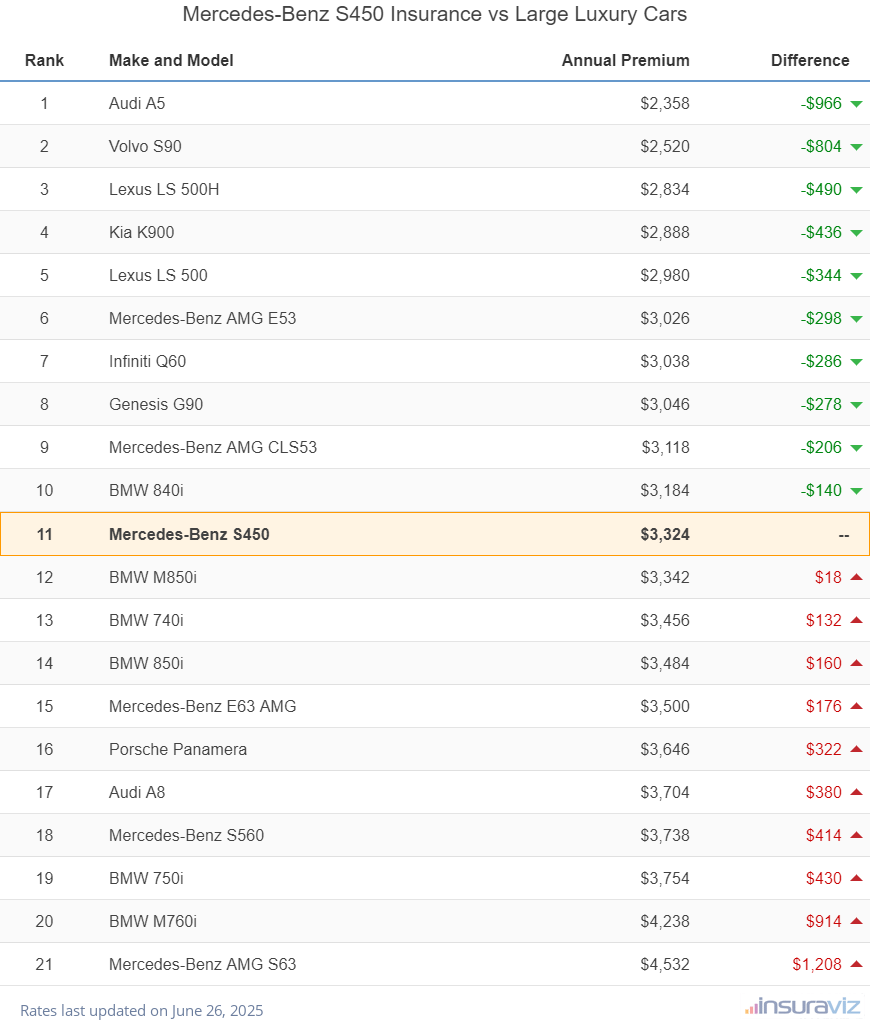
Task: Click the $18 difference value
Action: tap(828, 578)
